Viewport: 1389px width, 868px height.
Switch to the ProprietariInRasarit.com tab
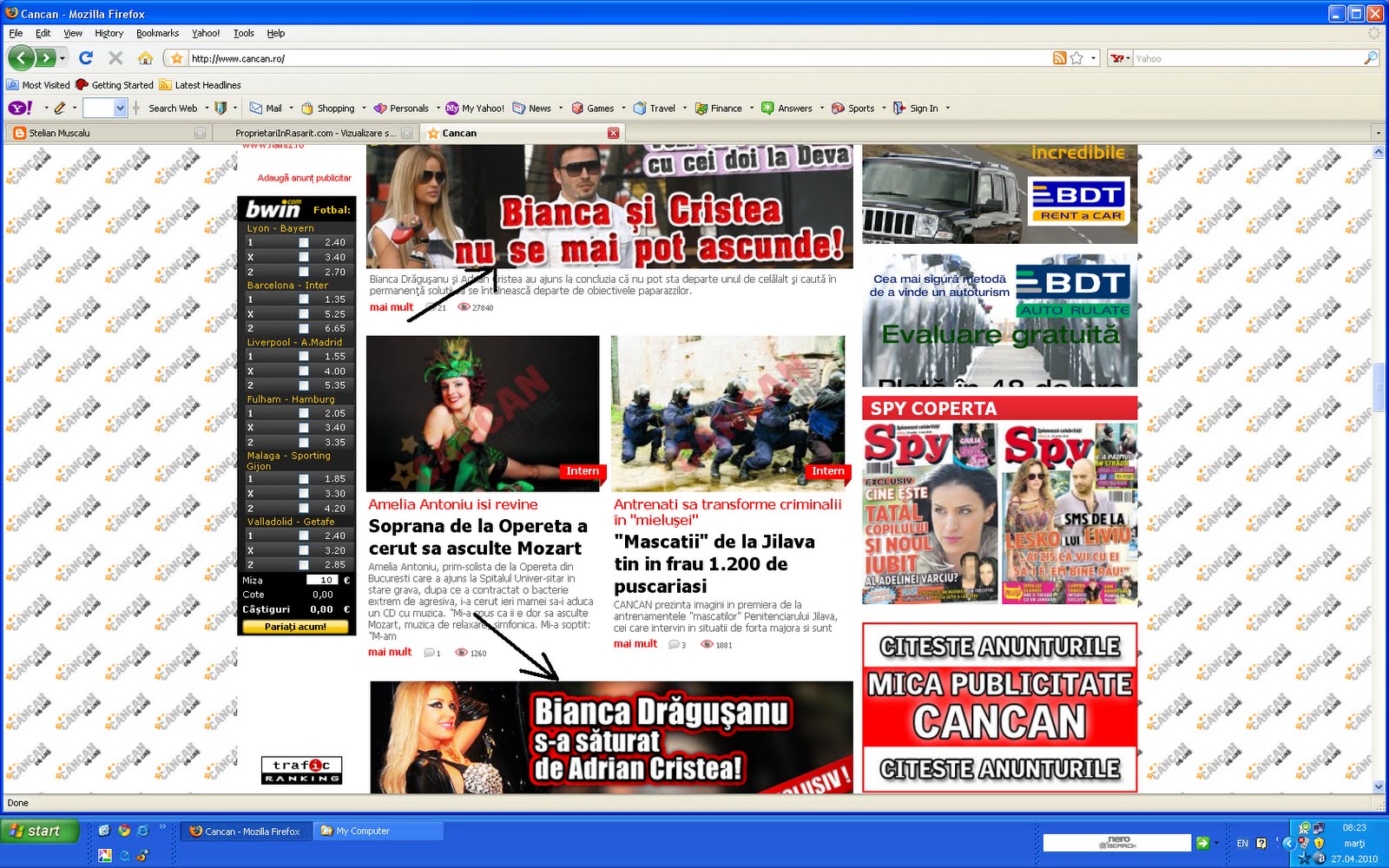(x=316, y=133)
